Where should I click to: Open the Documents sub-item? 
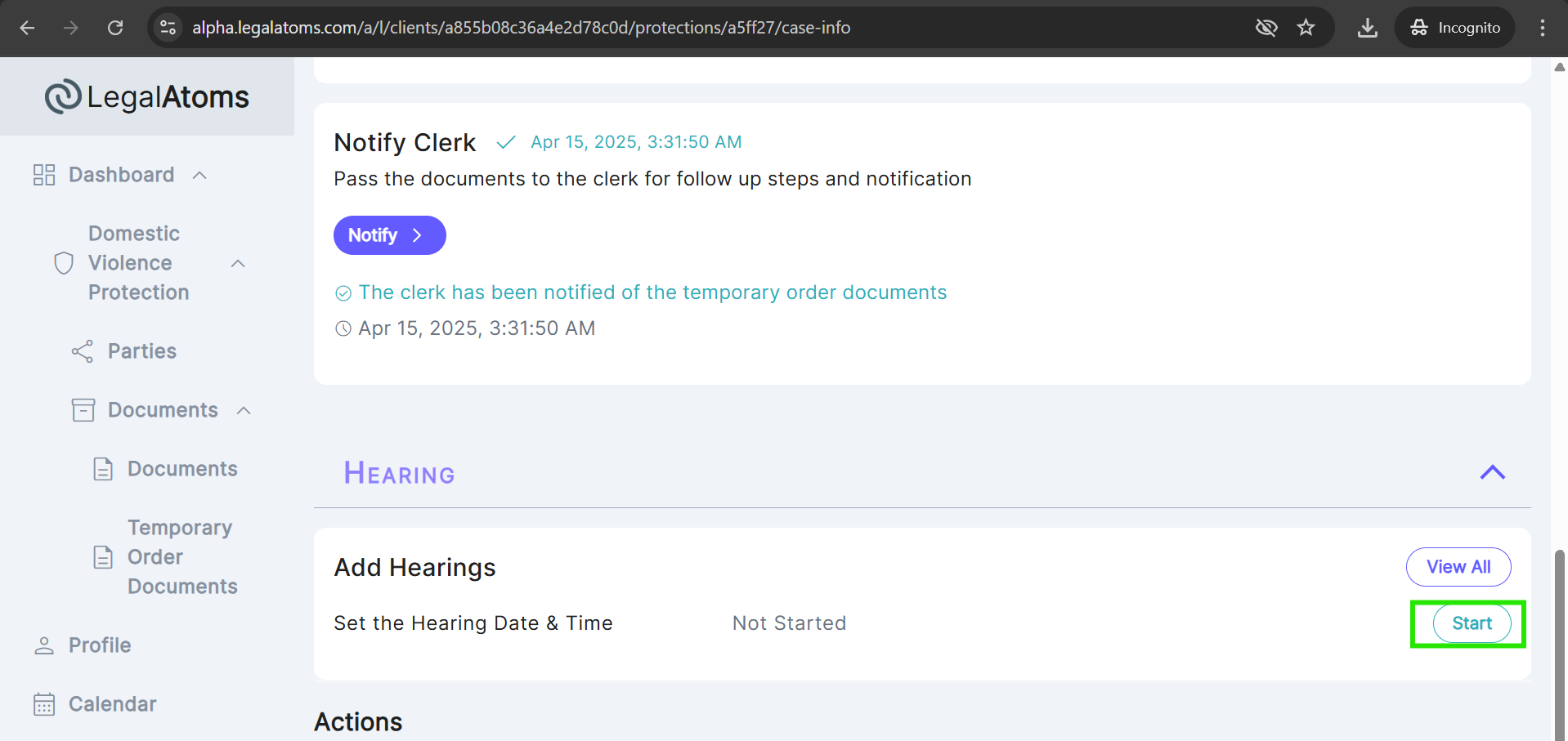[x=182, y=469]
